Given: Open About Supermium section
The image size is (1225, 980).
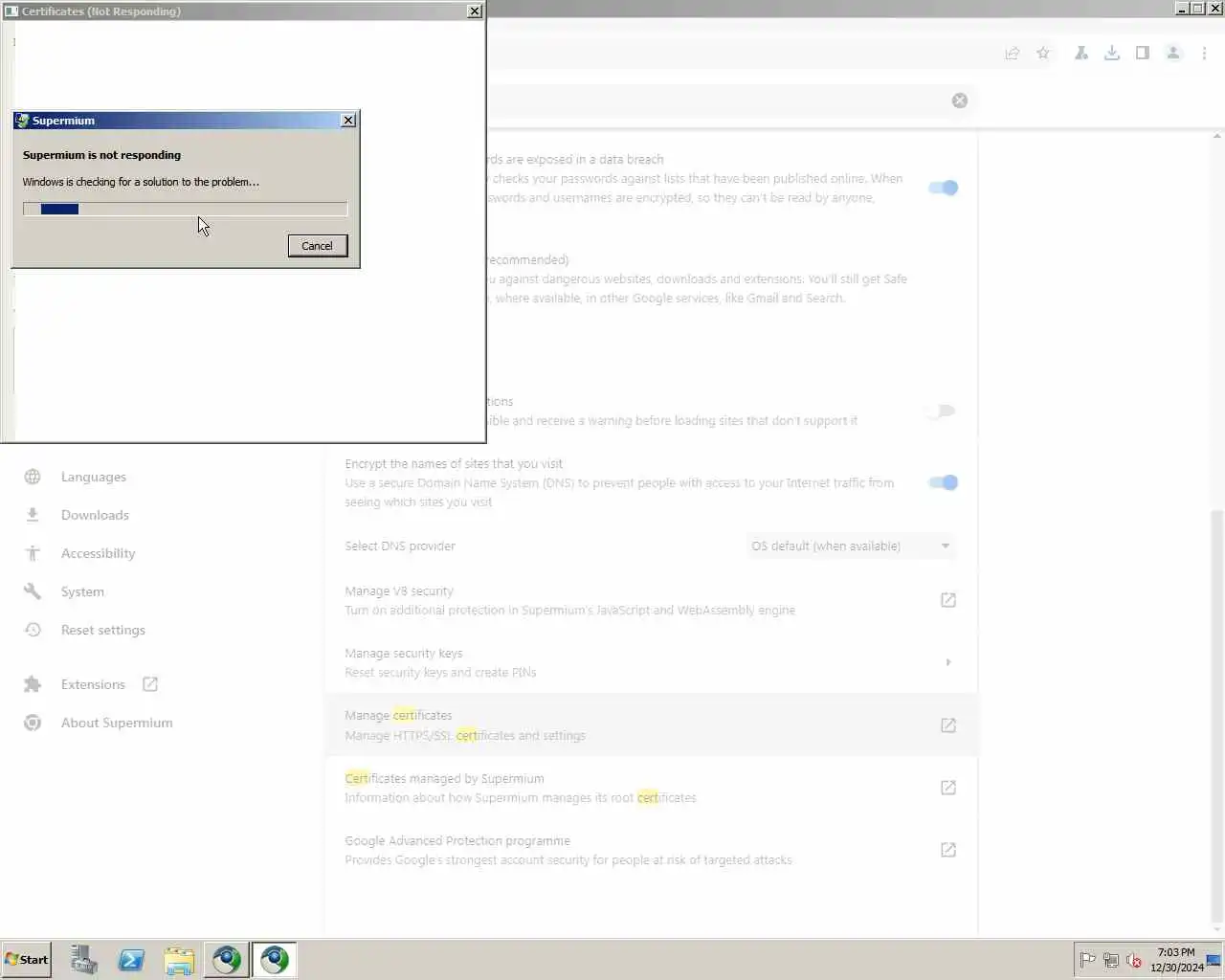Looking at the screenshot, I should pos(117,723).
